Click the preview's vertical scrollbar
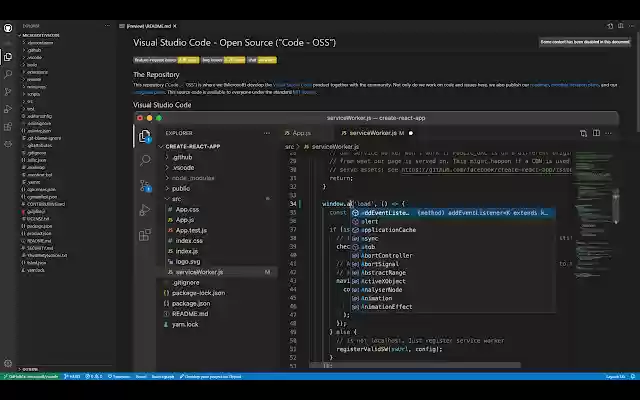Screen dimensions: 640x400 click(638, 82)
